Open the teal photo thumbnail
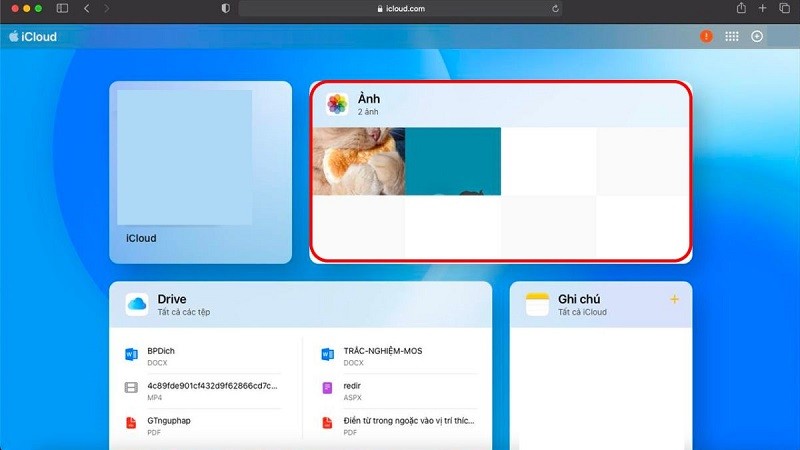This screenshot has height=450, width=800. coord(453,161)
